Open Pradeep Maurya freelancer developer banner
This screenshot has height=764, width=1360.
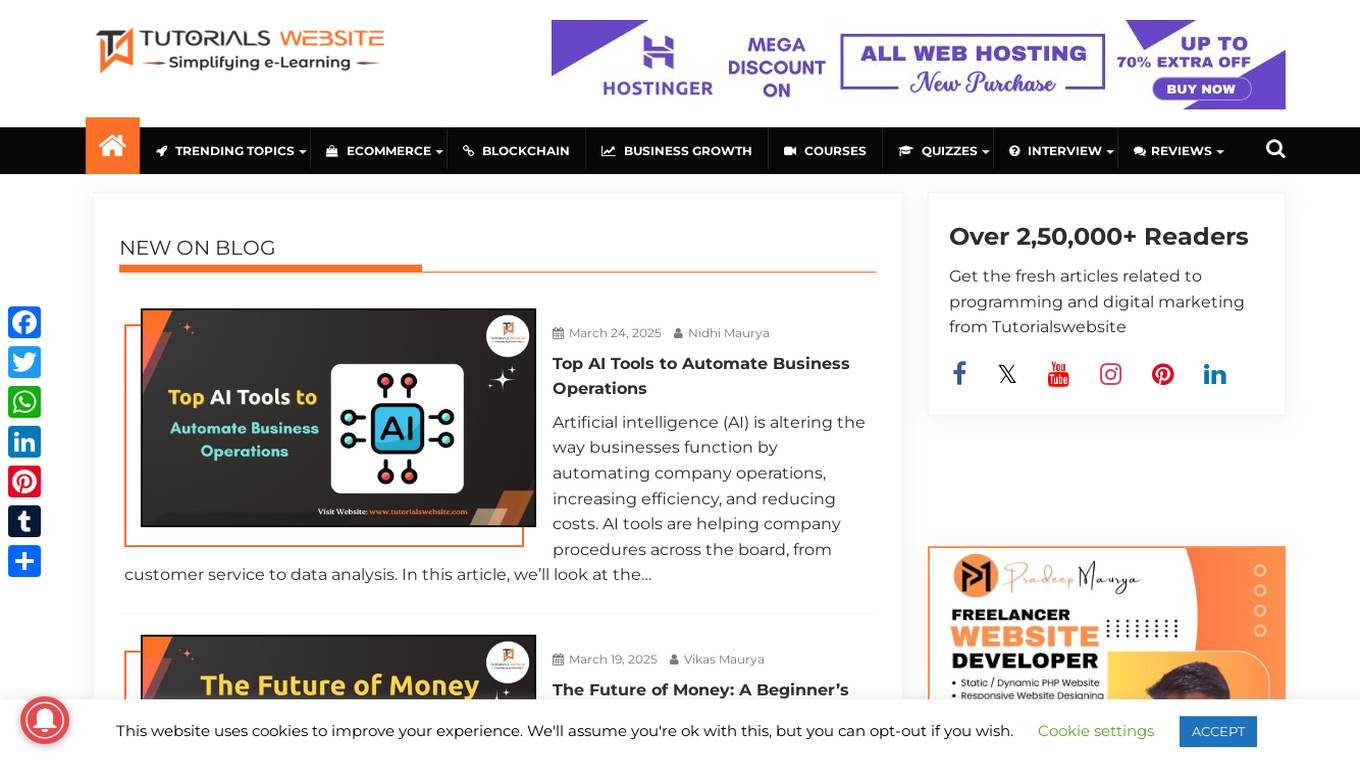[x=1106, y=623]
